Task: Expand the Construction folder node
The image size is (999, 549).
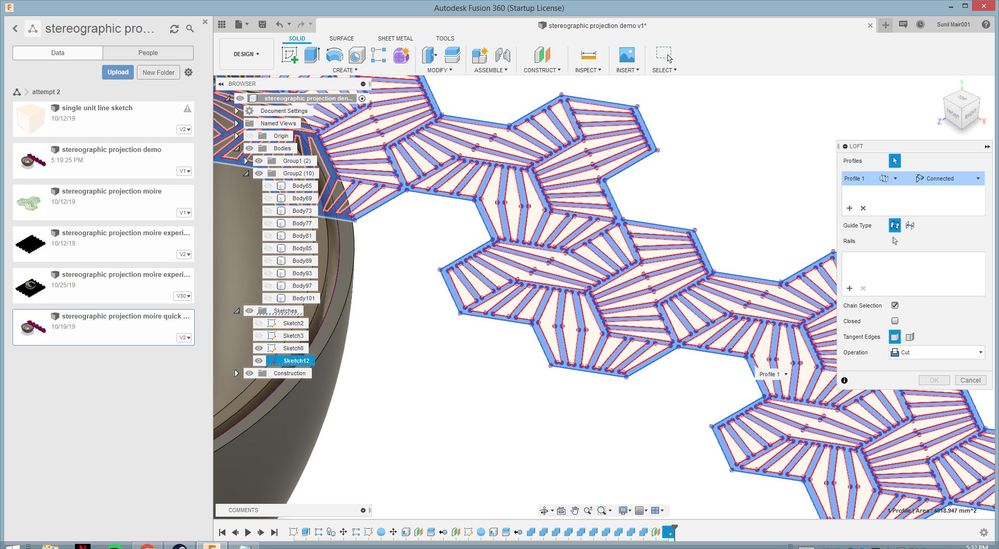Action: click(x=237, y=373)
